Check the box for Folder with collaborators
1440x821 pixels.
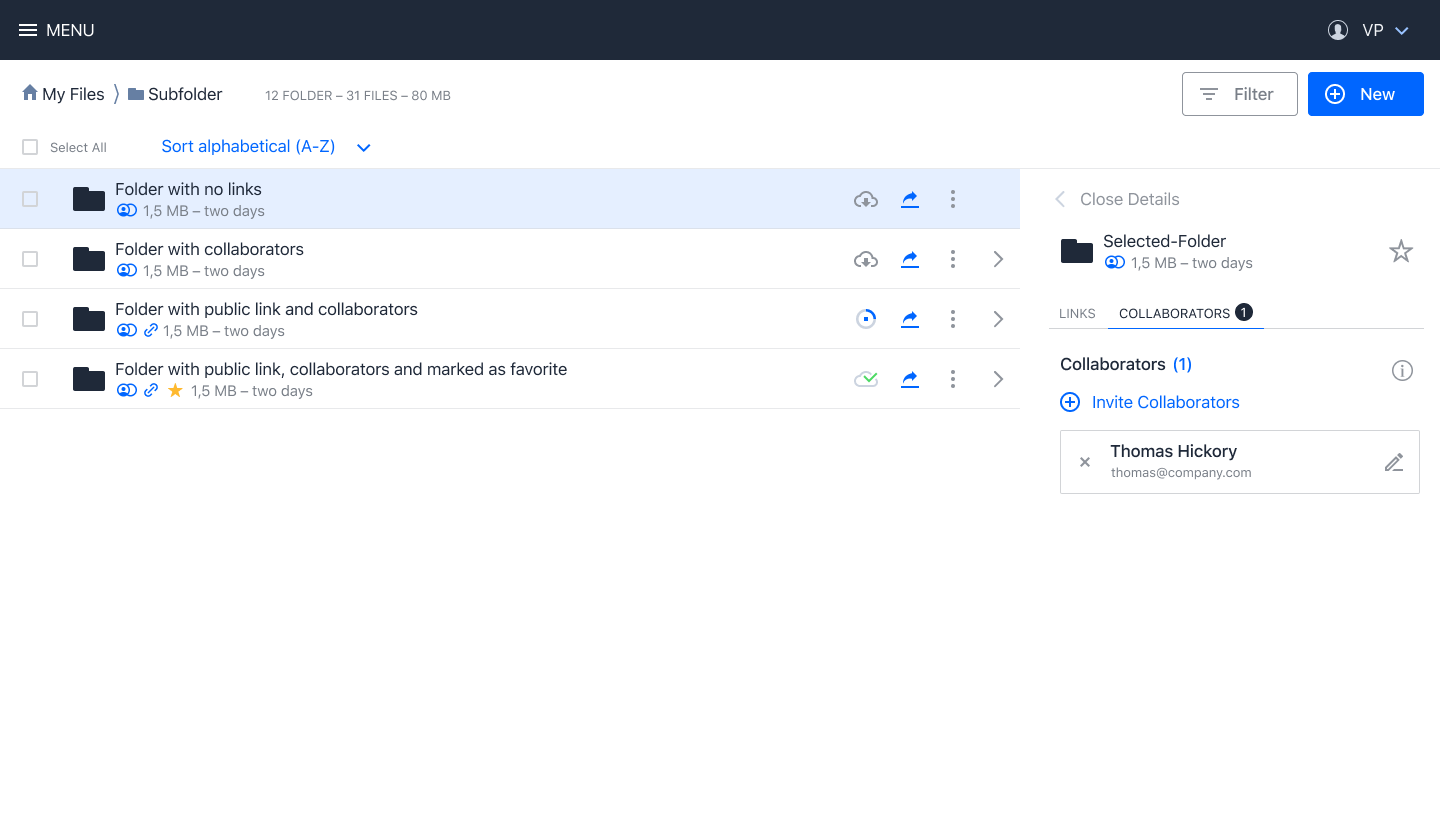point(30,259)
